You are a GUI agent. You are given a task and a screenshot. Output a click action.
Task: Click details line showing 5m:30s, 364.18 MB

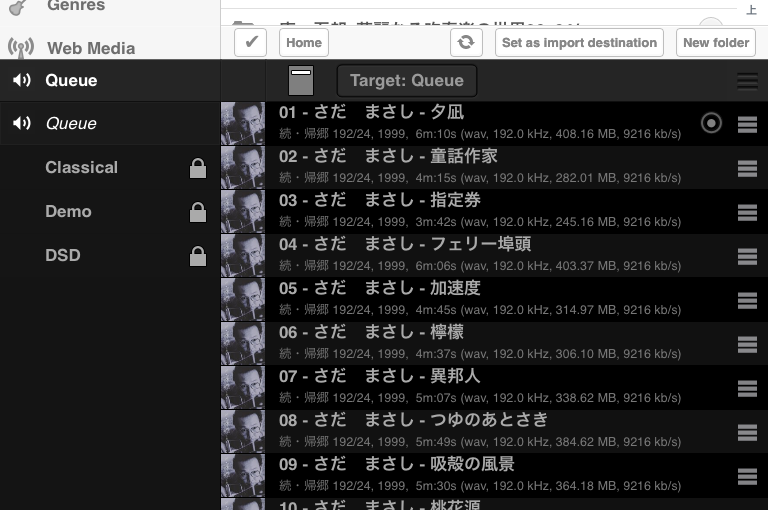480,486
